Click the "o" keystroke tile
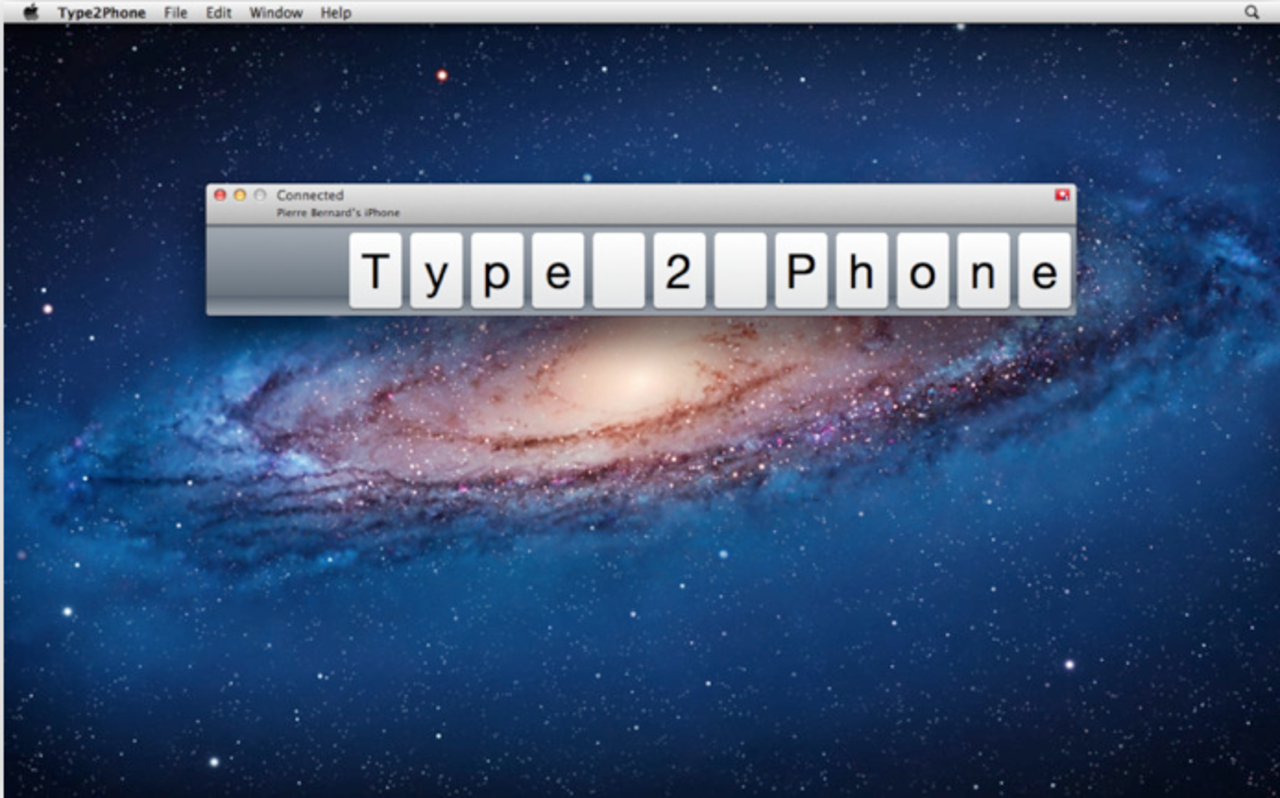 click(922, 270)
